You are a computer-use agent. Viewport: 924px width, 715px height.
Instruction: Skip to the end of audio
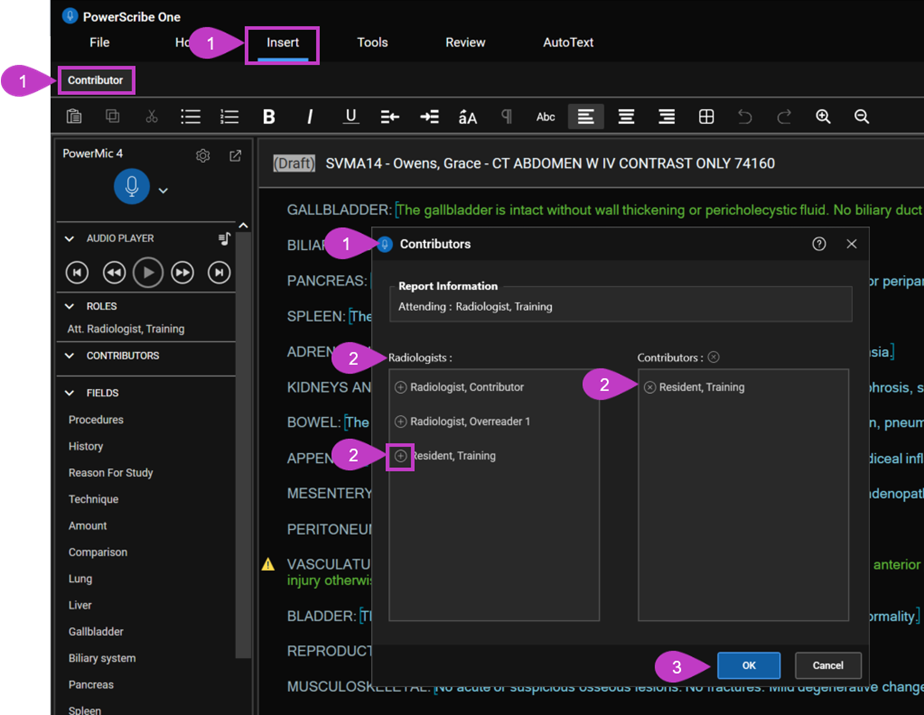click(x=219, y=272)
